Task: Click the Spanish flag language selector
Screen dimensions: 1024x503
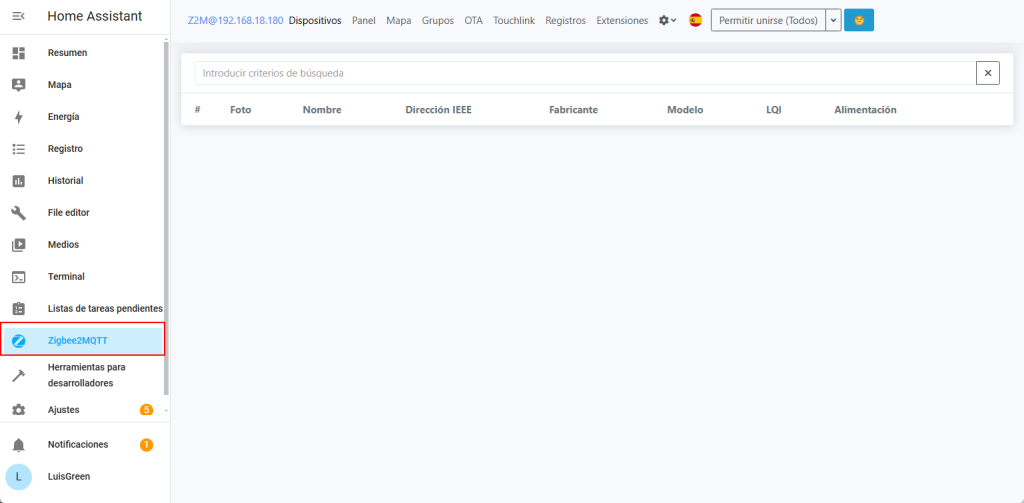Action: point(695,20)
